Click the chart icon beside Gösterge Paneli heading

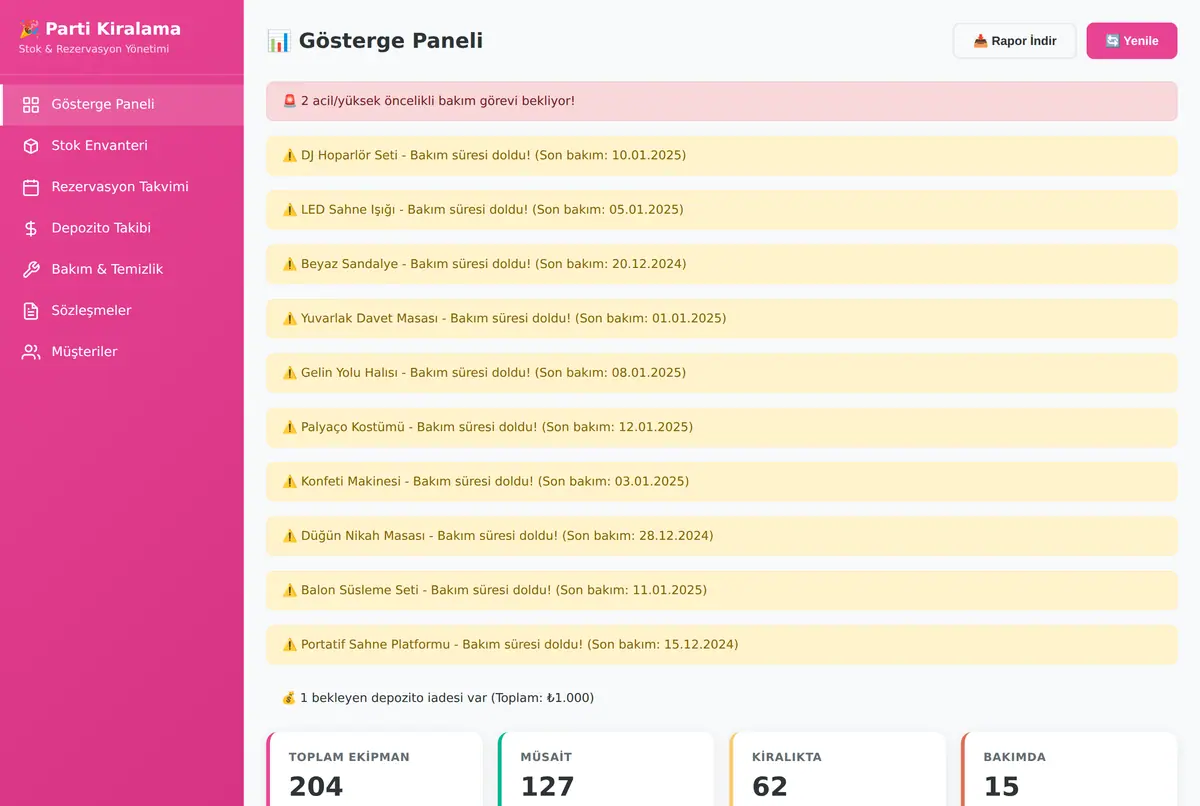(279, 41)
